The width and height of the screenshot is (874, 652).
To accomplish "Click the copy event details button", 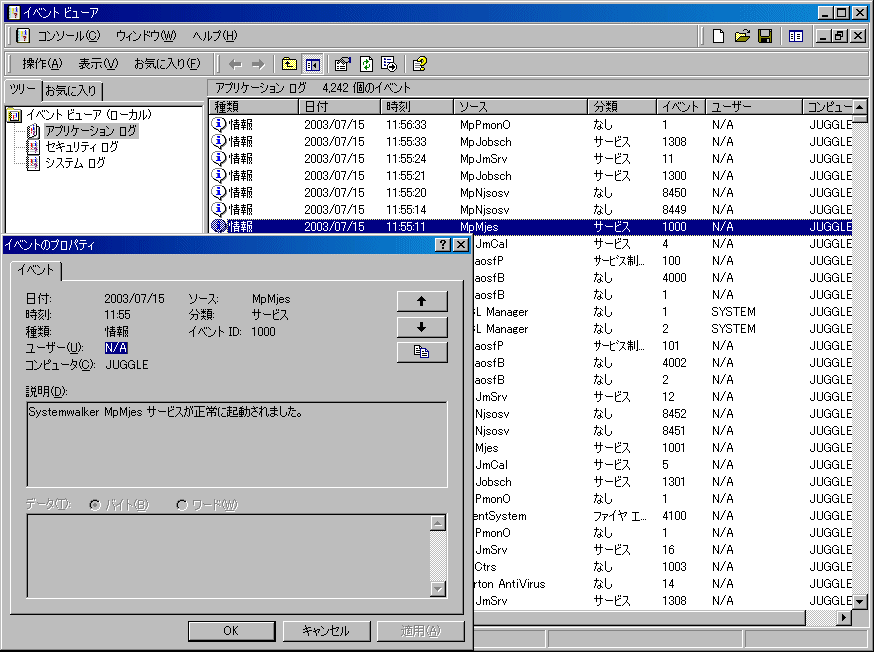I will click(x=421, y=352).
